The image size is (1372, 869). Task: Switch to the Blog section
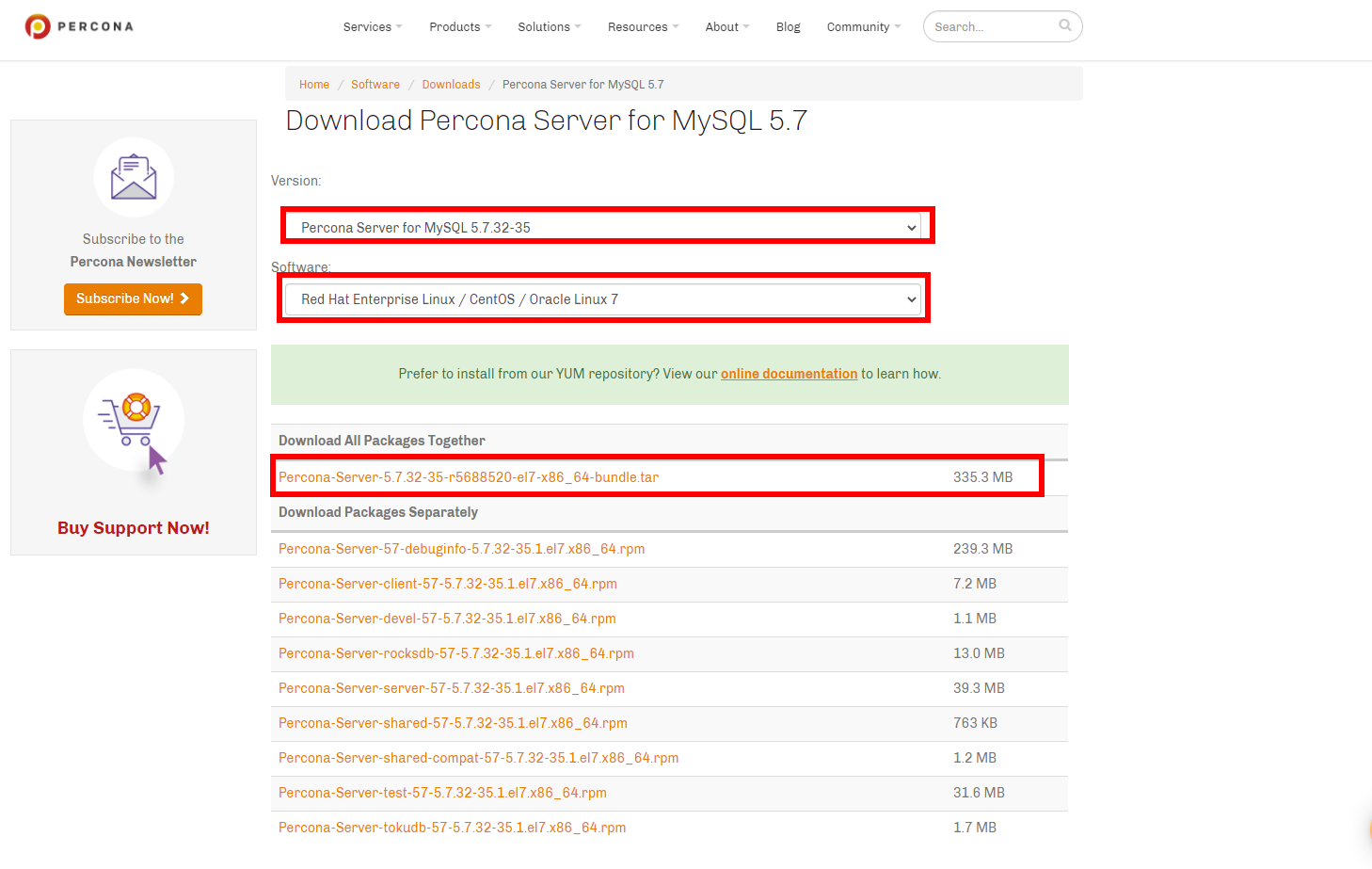788,26
